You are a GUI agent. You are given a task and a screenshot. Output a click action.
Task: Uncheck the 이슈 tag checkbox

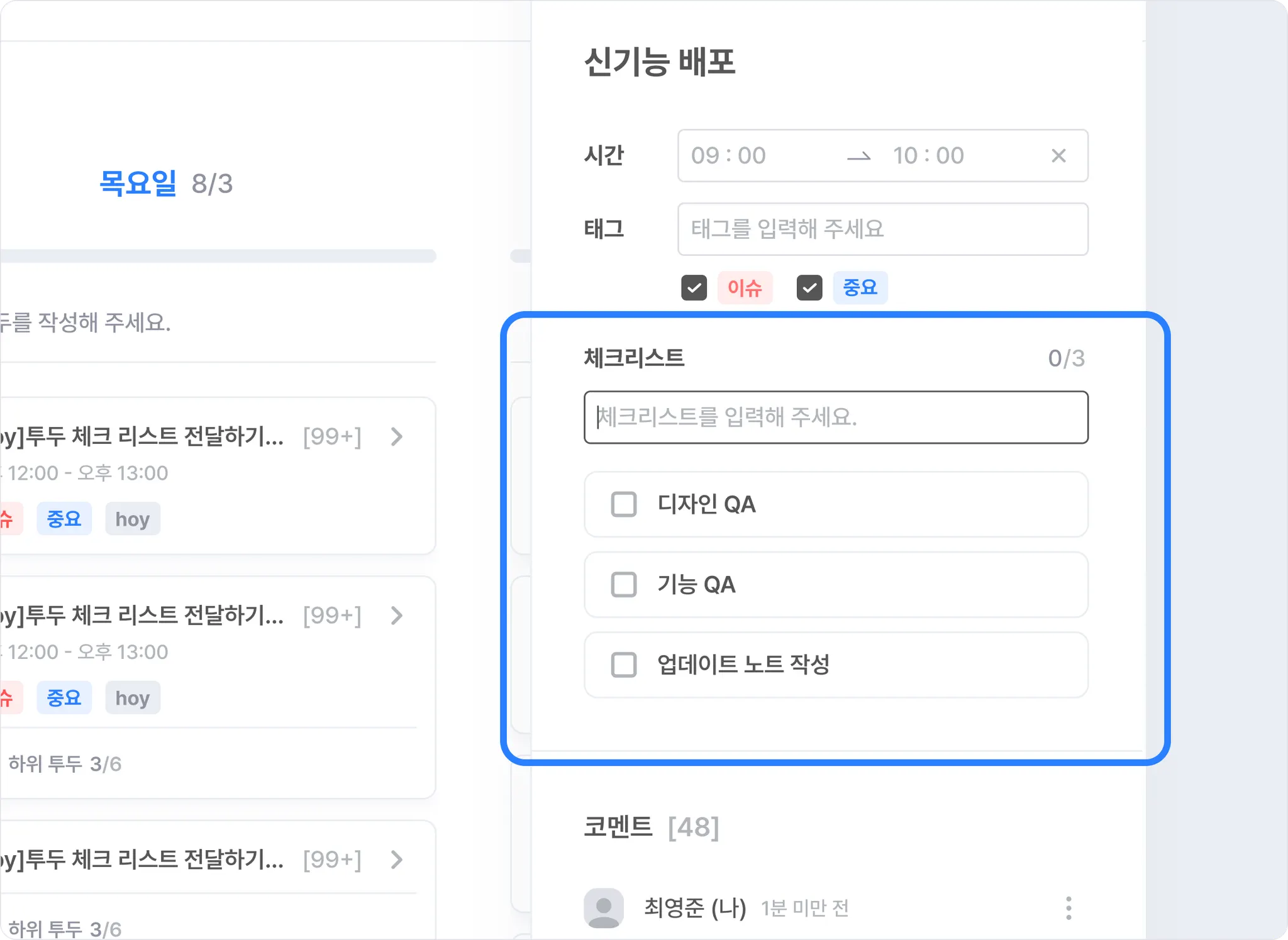[x=694, y=288]
